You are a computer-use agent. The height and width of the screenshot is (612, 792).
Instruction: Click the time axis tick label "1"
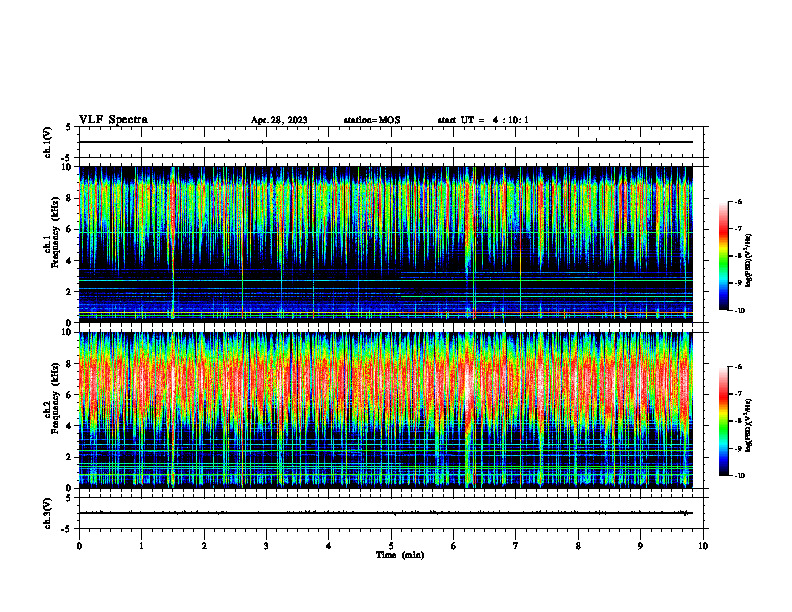pyautogui.click(x=142, y=546)
